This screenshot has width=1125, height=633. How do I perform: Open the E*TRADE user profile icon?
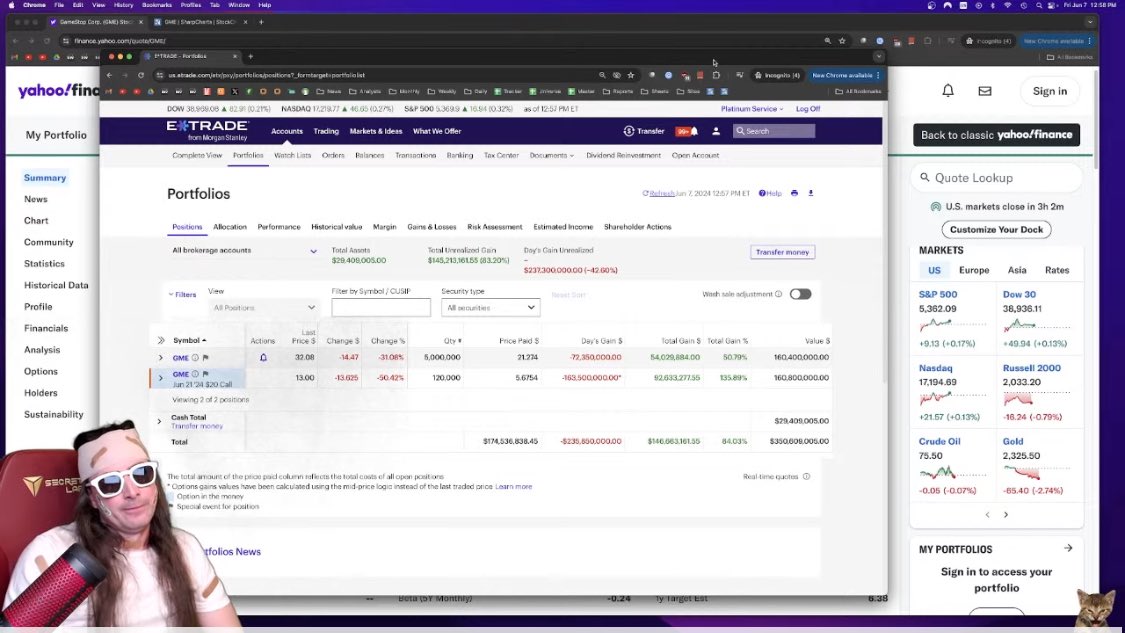click(x=715, y=131)
